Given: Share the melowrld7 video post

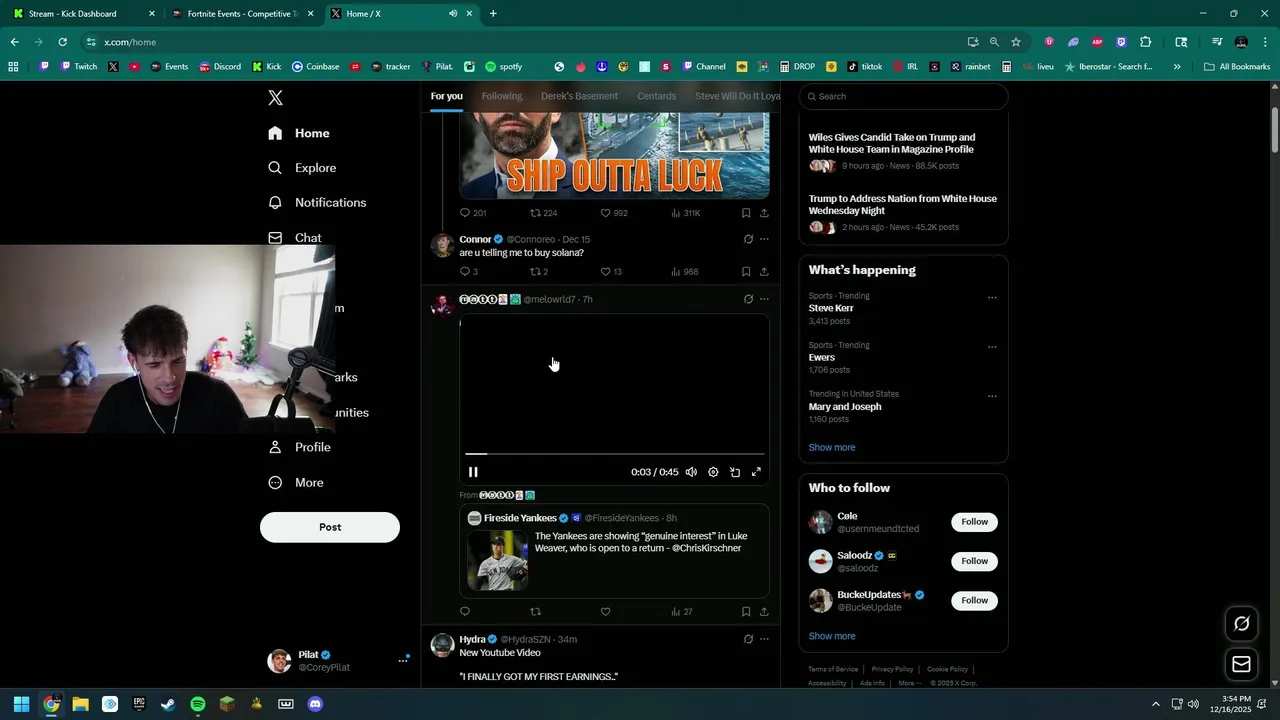Looking at the screenshot, I should (764, 611).
